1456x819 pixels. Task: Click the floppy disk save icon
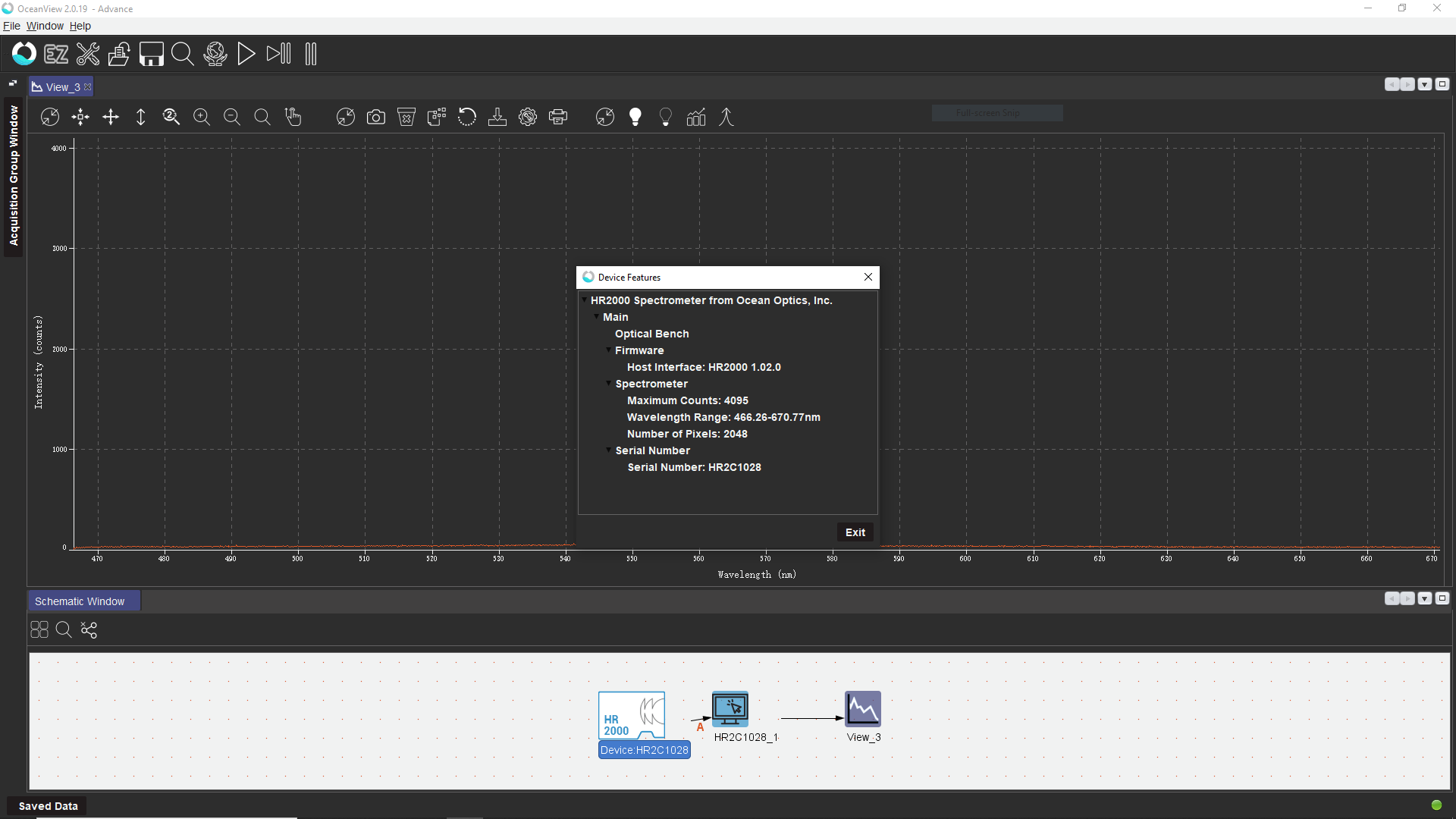151,54
